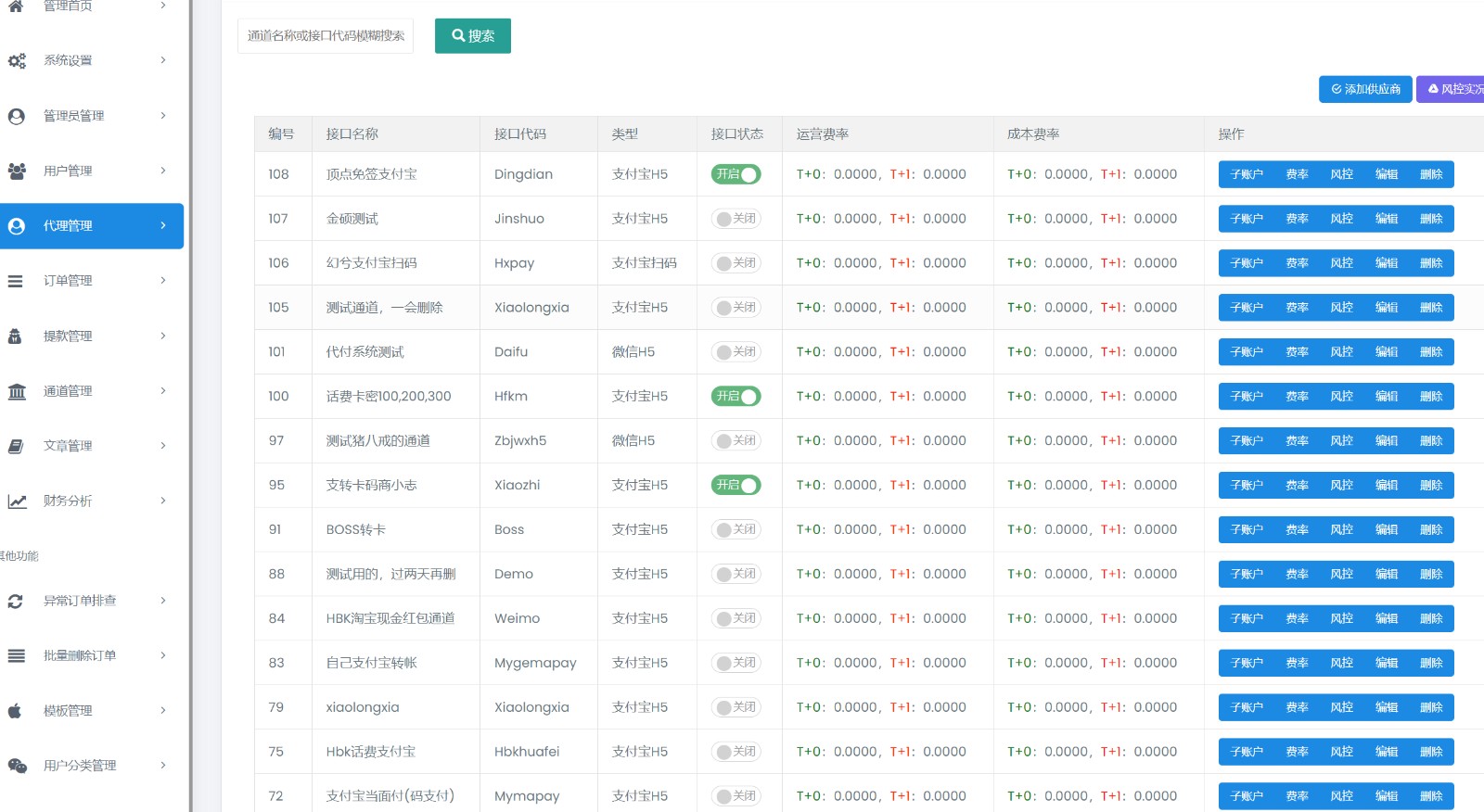
Task: Click the green 搜索 button
Action: (472, 36)
